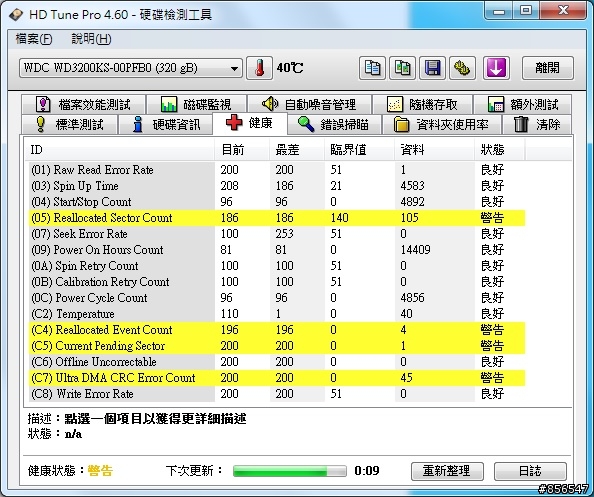
Task: Select the (C8) Write Error Rate row
Action: pyautogui.click(x=277, y=394)
